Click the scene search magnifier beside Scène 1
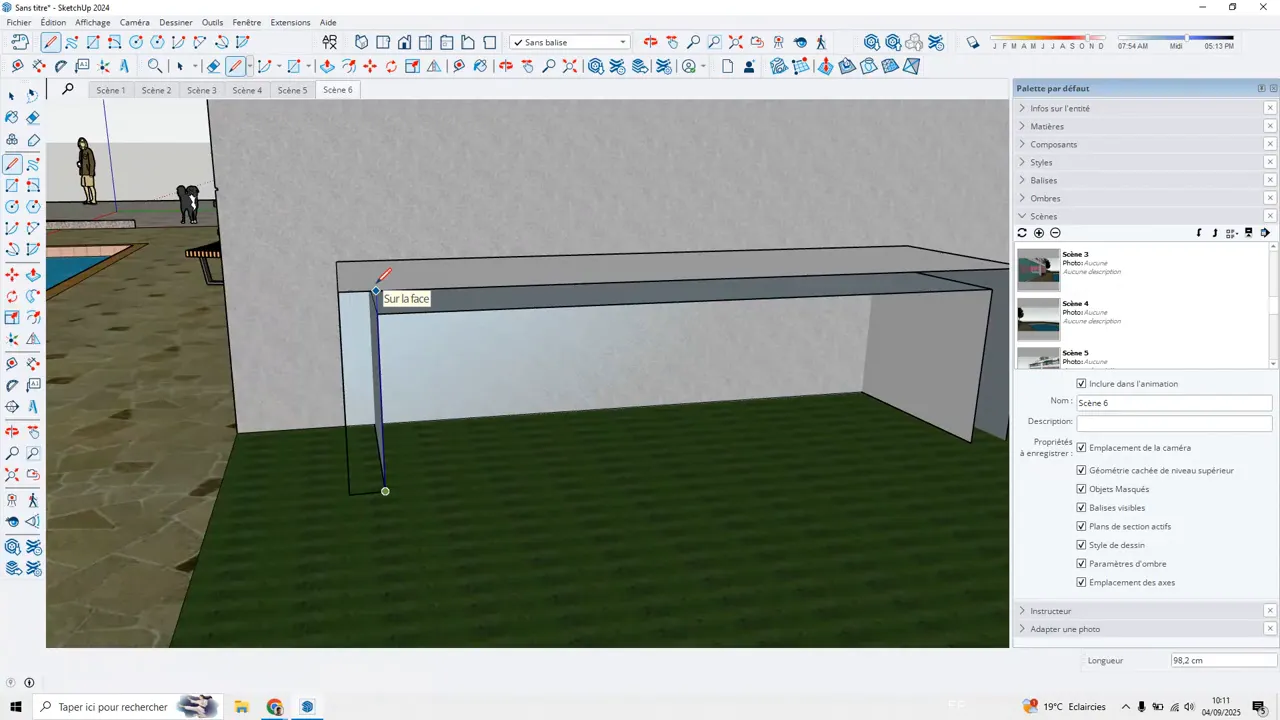The image size is (1280, 720). click(67, 89)
